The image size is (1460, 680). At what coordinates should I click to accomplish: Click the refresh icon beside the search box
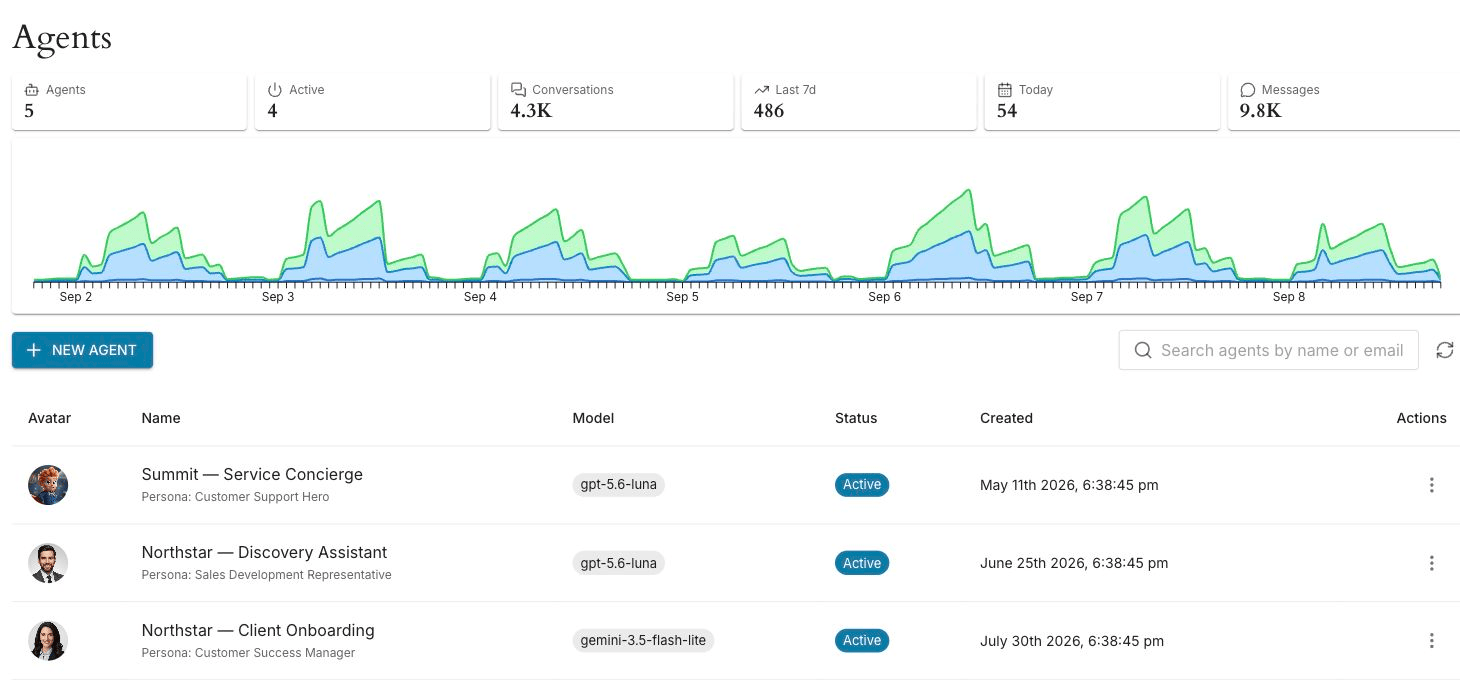tap(1444, 350)
